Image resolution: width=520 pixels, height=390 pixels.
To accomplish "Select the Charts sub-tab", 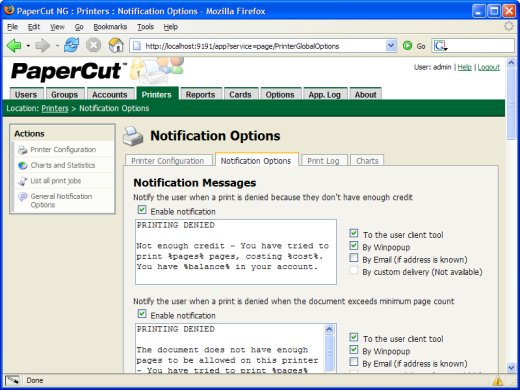I will pos(367,161).
